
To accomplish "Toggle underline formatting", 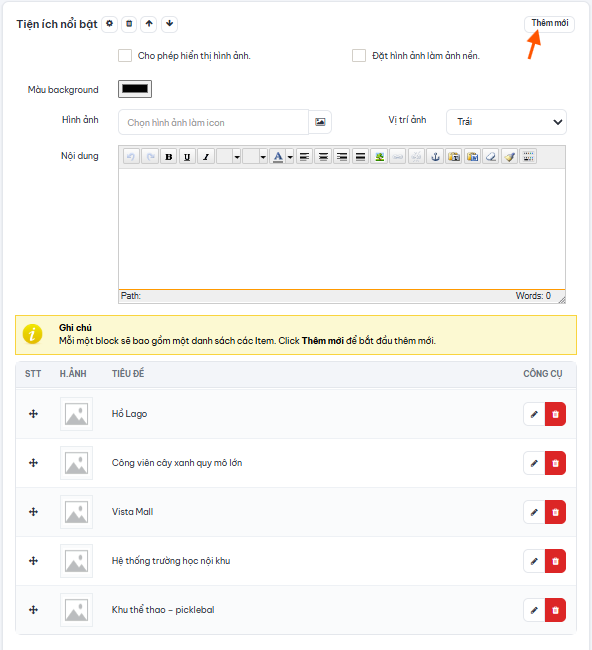I will click(x=187, y=157).
